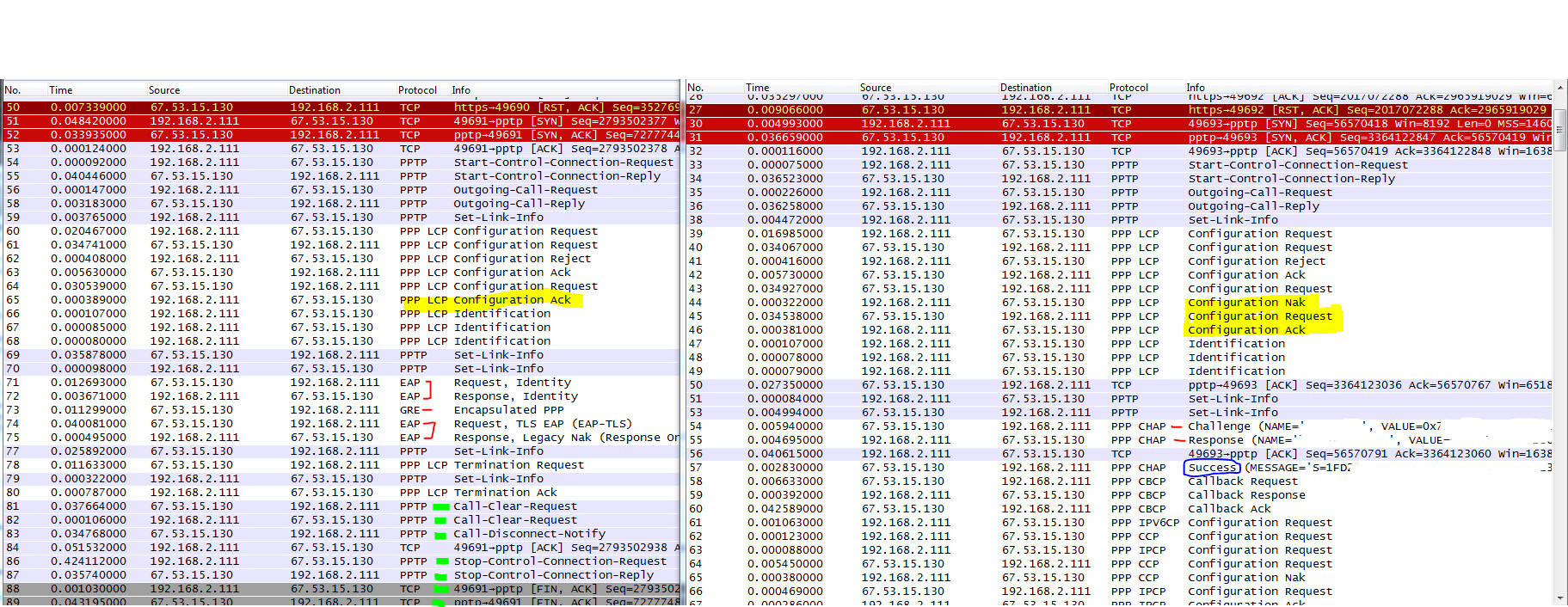Select packet 78 PPP LCP Termination Request row
This screenshot has width=1568, height=607.
341,465
